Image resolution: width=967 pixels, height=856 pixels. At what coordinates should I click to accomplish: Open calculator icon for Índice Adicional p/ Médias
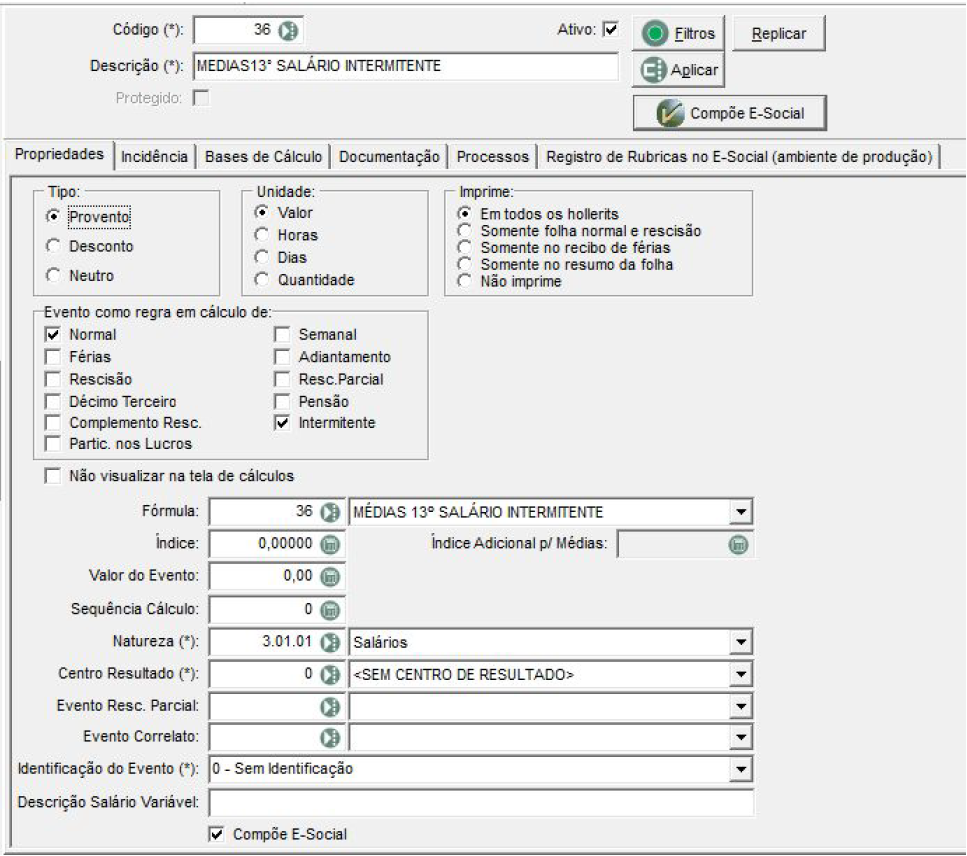tap(738, 545)
